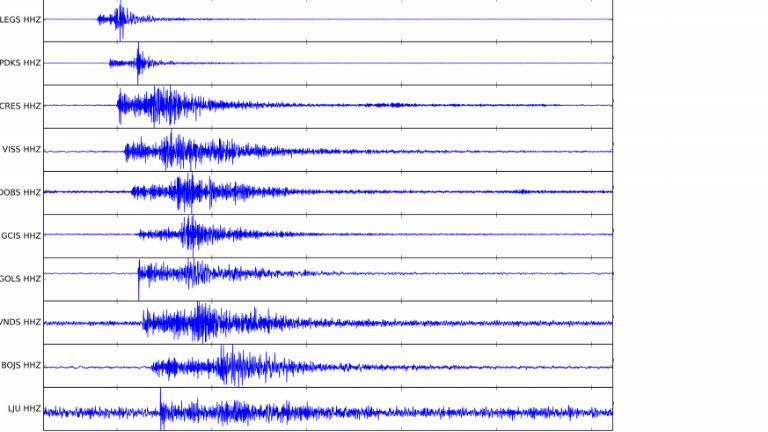This screenshot has width=768, height=432.
Task: Click the strongest burst on DOBS trace
Action: tap(186, 192)
